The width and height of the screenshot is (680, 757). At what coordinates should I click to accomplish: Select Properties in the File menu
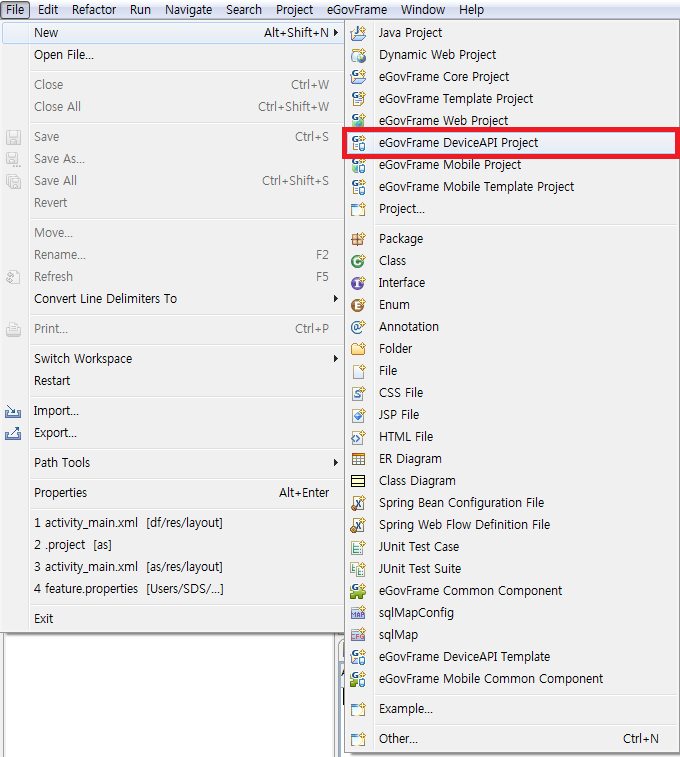click(60, 493)
